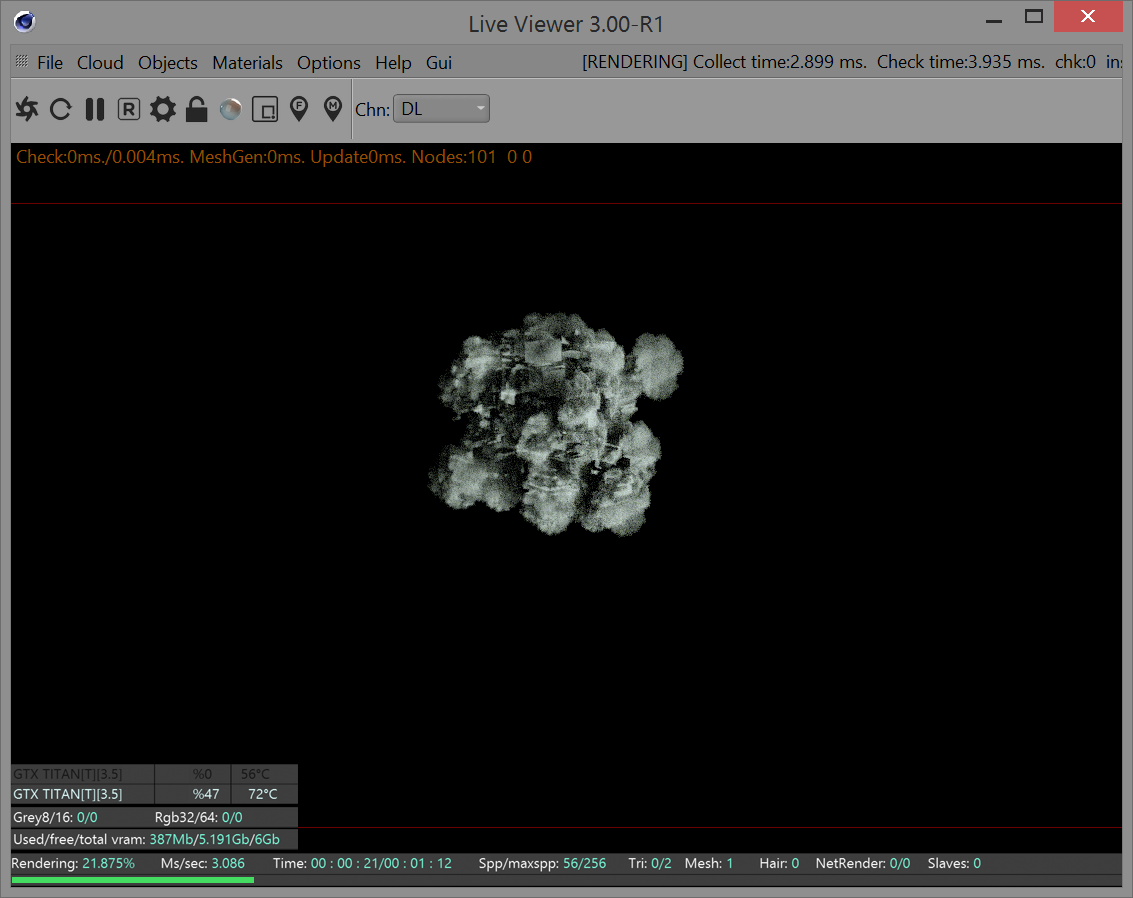Click the Slaves 0 status entry
1133x898 pixels.
[954, 863]
